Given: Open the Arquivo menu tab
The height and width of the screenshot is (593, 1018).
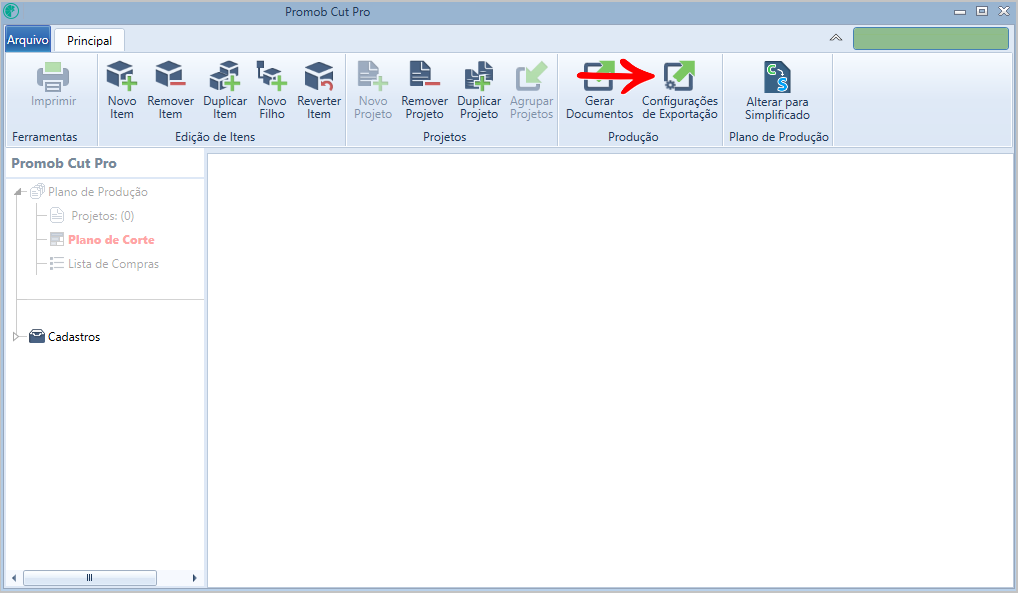Looking at the screenshot, I should pos(28,40).
